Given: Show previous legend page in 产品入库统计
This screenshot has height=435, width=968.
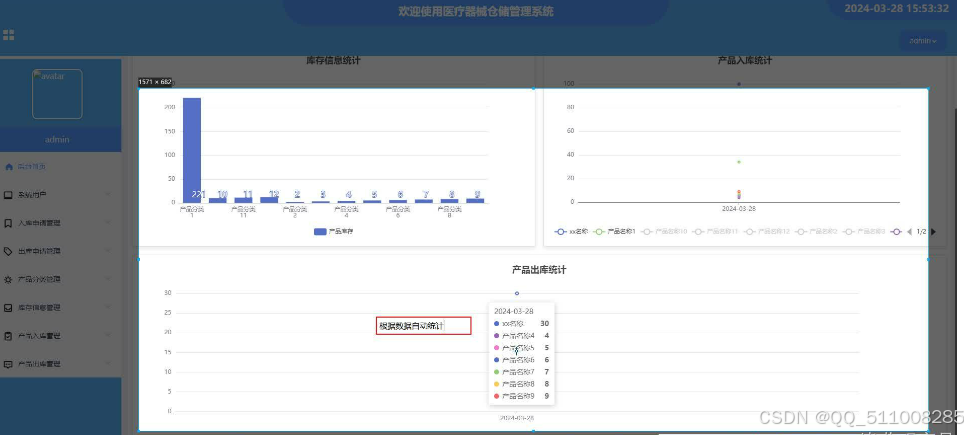Looking at the screenshot, I should (909, 231).
